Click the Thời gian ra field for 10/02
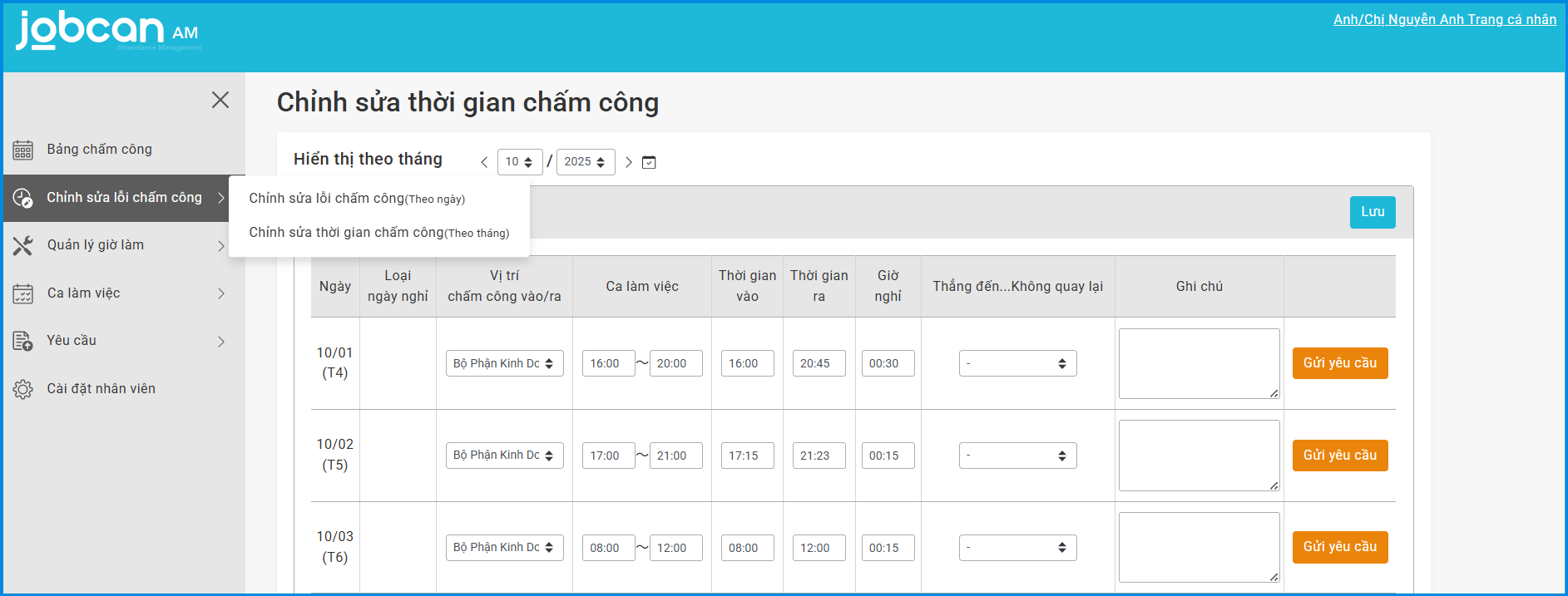Image resolution: width=1568 pixels, height=596 pixels. point(819,456)
